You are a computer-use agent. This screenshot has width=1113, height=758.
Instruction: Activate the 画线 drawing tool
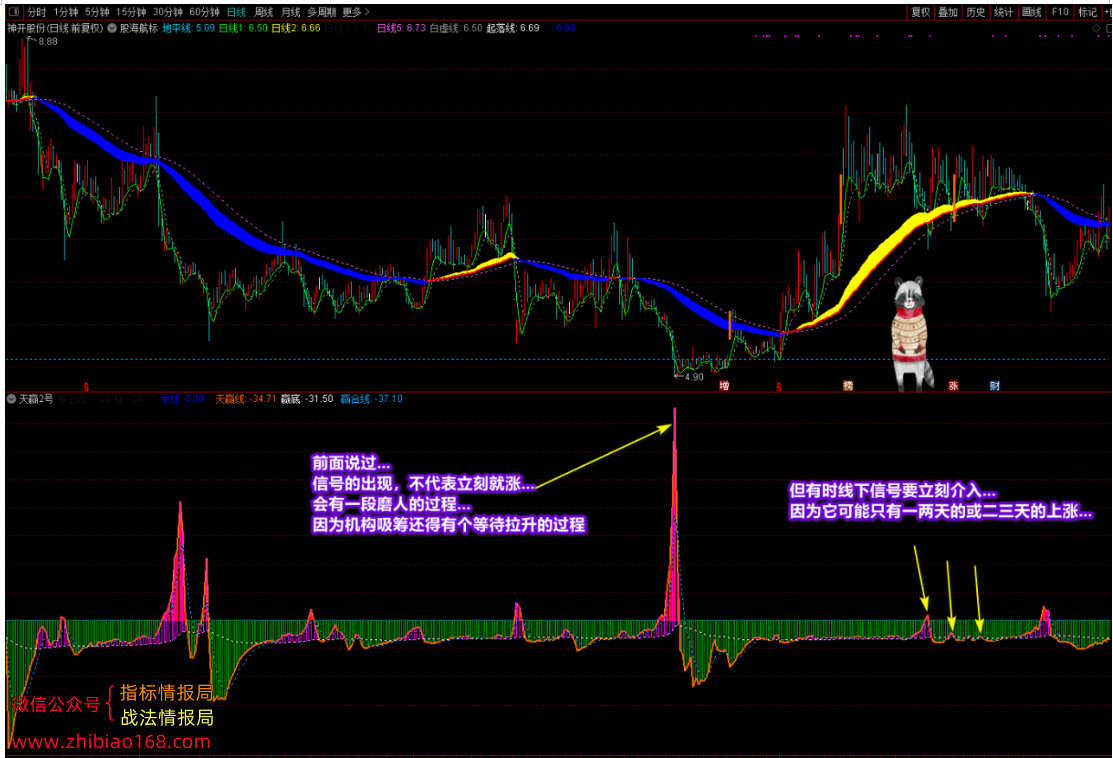(x=1031, y=12)
